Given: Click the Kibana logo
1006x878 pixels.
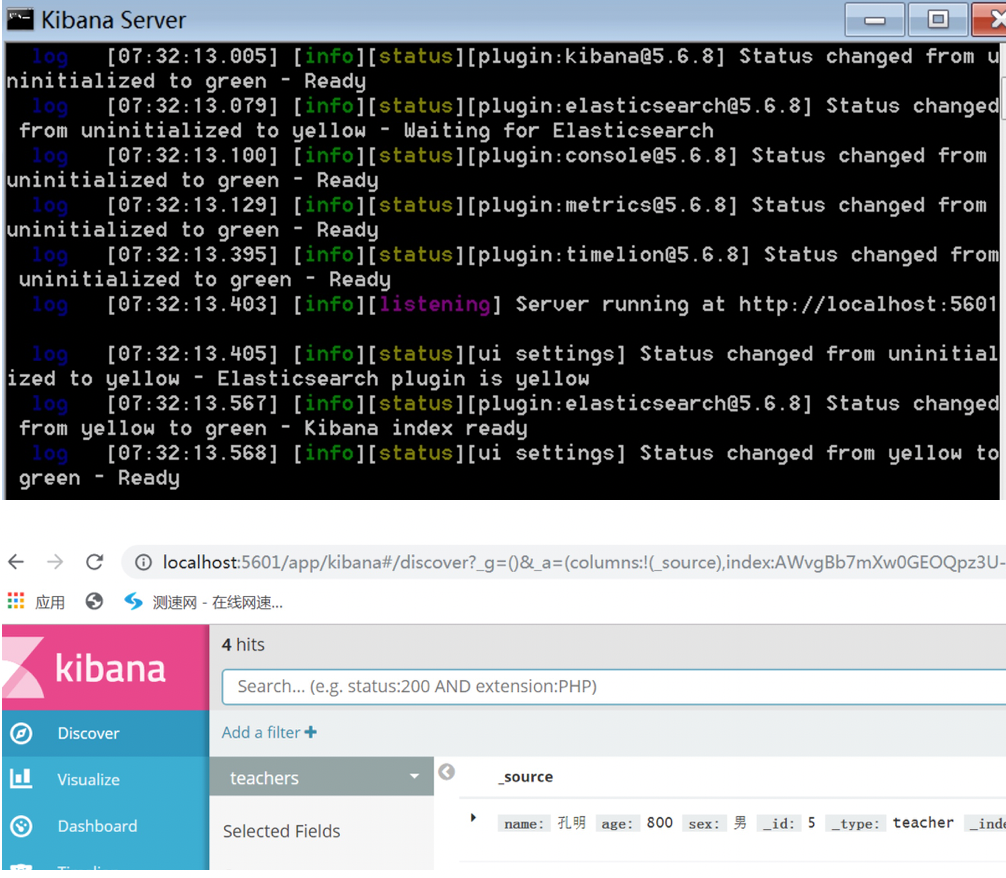Looking at the screenshot, I should point(106,667).
